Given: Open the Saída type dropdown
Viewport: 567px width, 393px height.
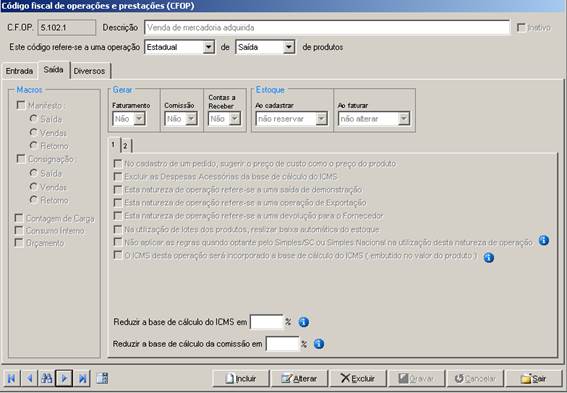Looking at the screenshot, I should pos(288,47).
